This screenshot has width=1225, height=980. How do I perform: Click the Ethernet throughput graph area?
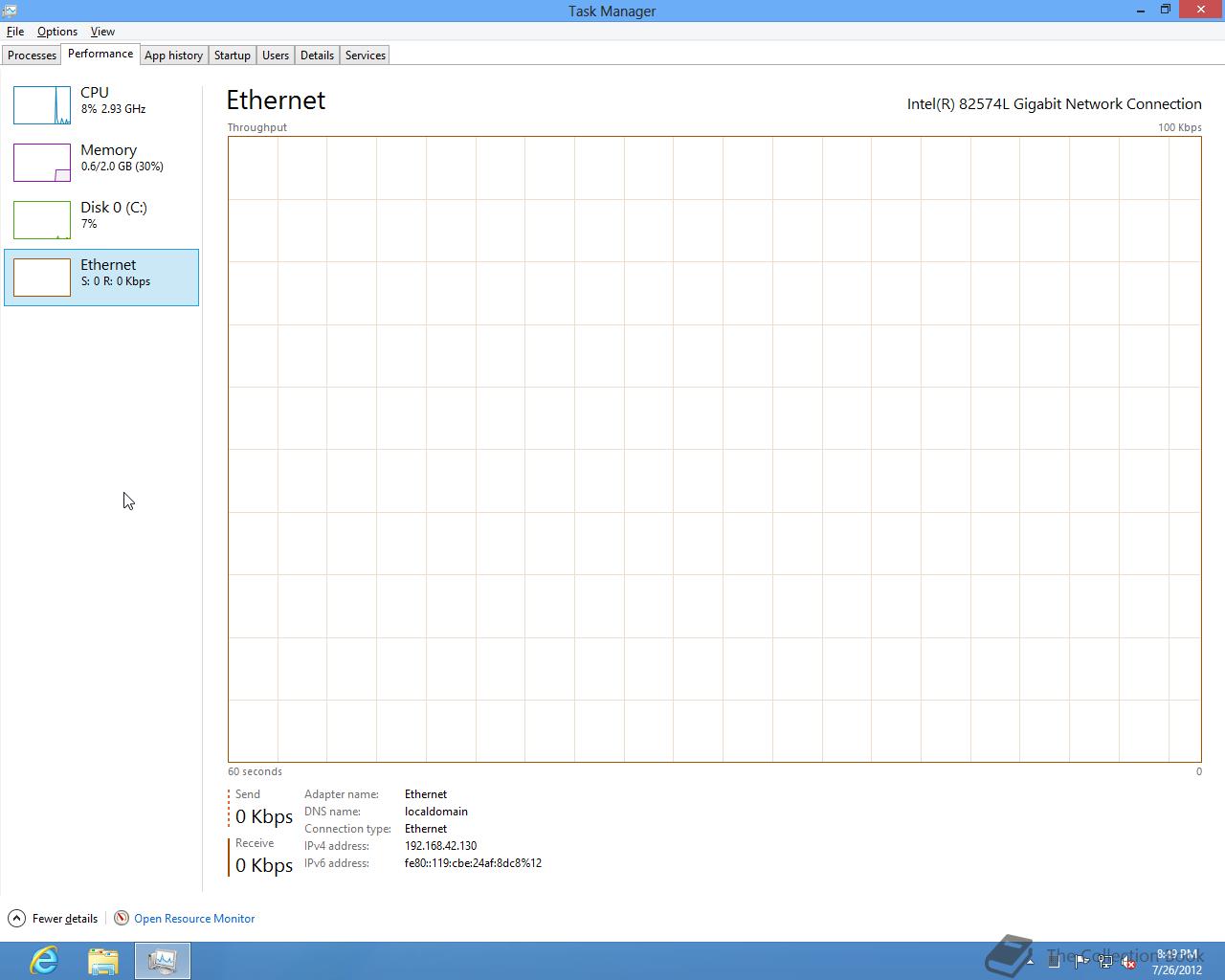[x=715, y=450]
